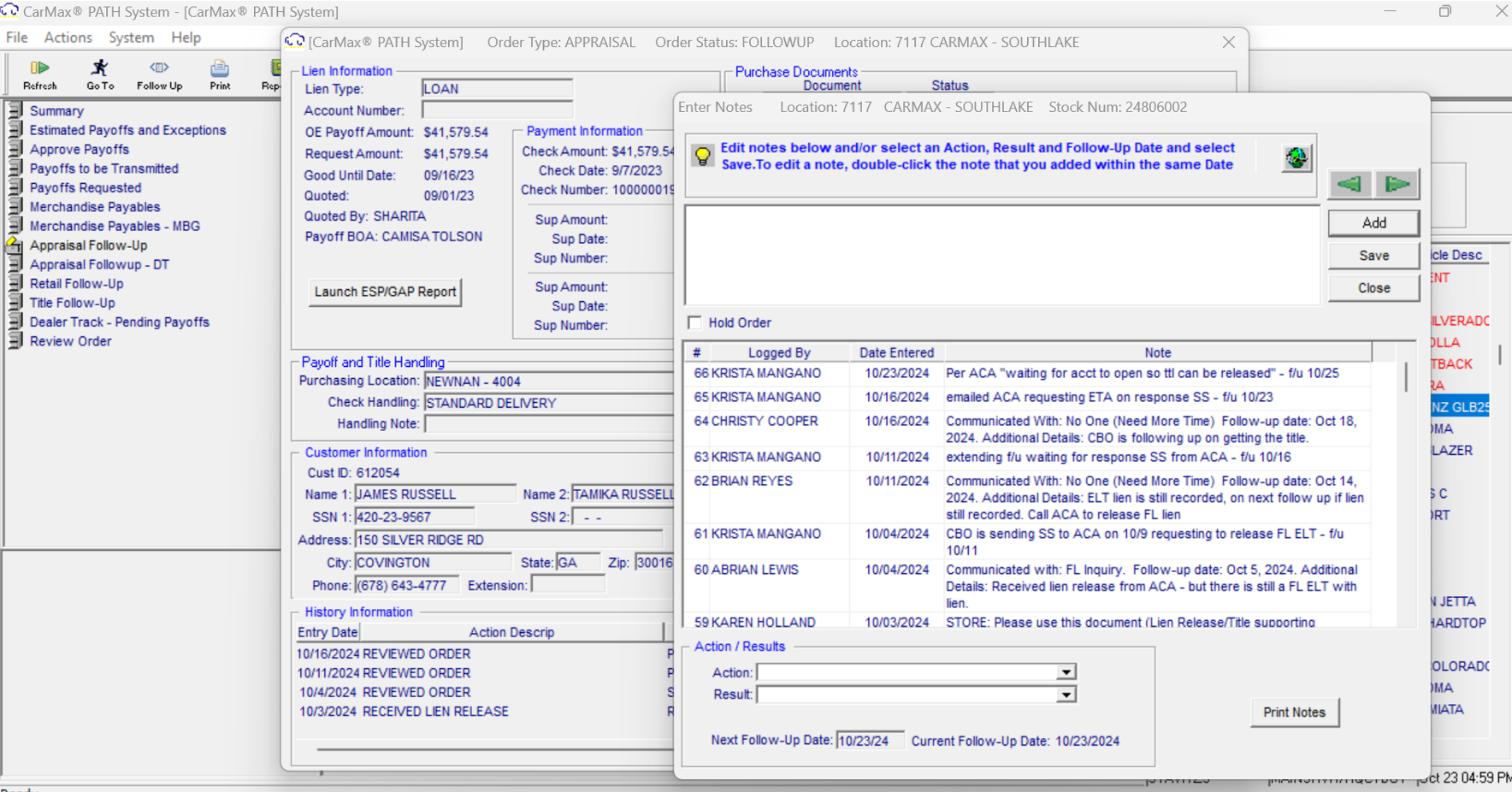This screenshot has height=792, width=1512.
Task: Go to previous order with green left arrow
Action: [x=1350, y=184]
